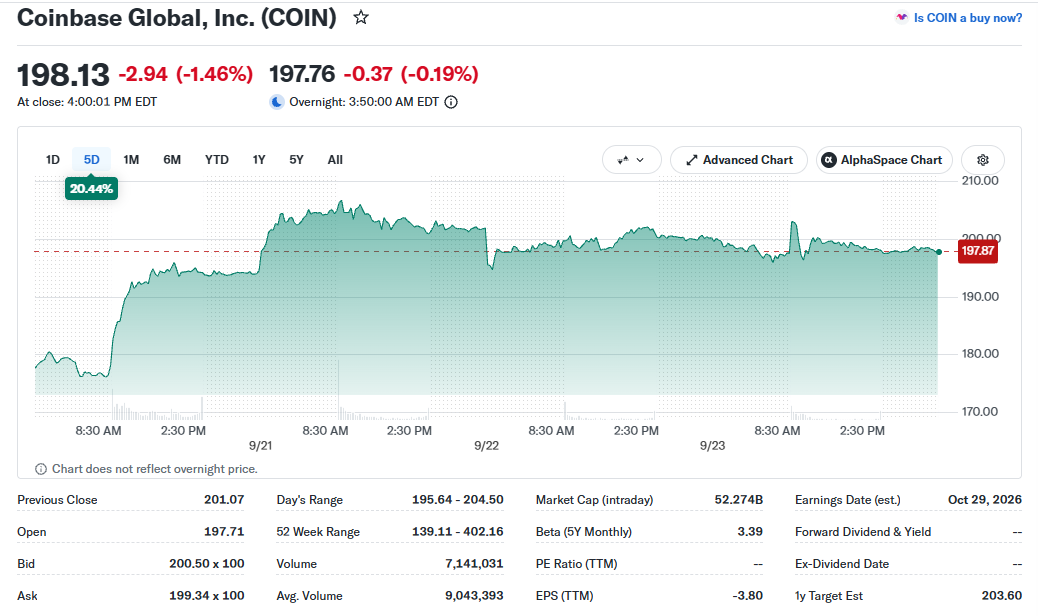1038x616 pixels.
Task: Click the Ex-Dividend Date label
Action: (x=842, y=564)
